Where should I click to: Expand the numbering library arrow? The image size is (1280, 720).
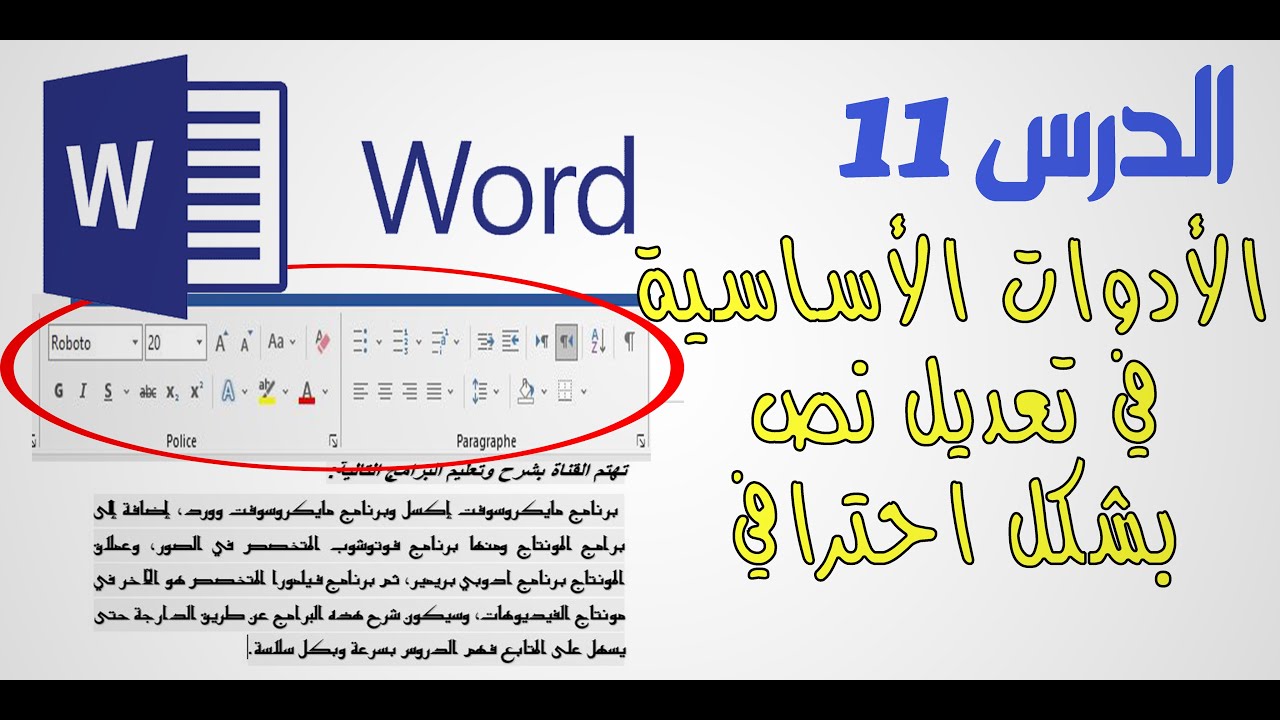pyautogui.click(x=418, y=343)
